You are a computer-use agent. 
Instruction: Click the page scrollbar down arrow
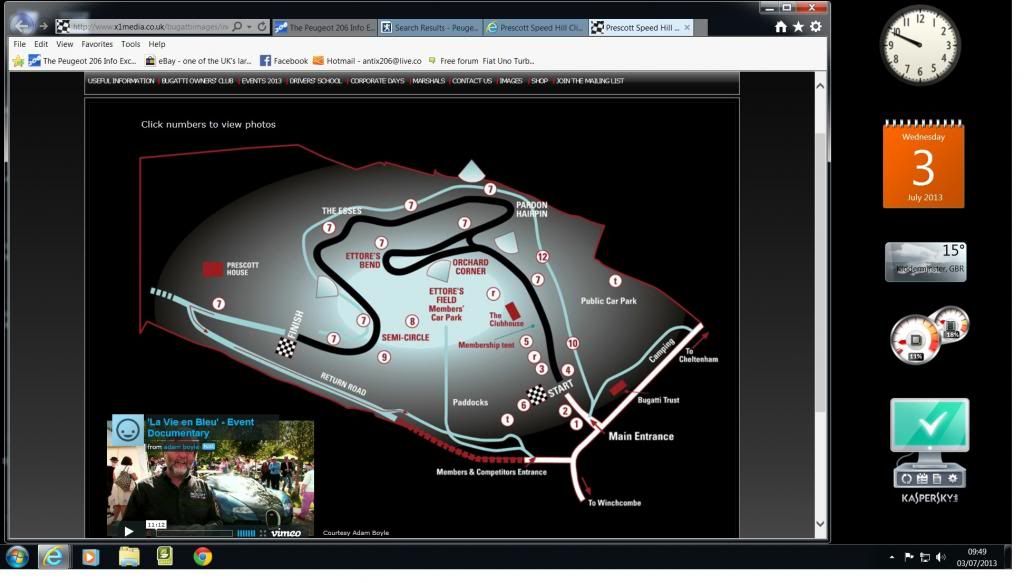coord(820,524)
